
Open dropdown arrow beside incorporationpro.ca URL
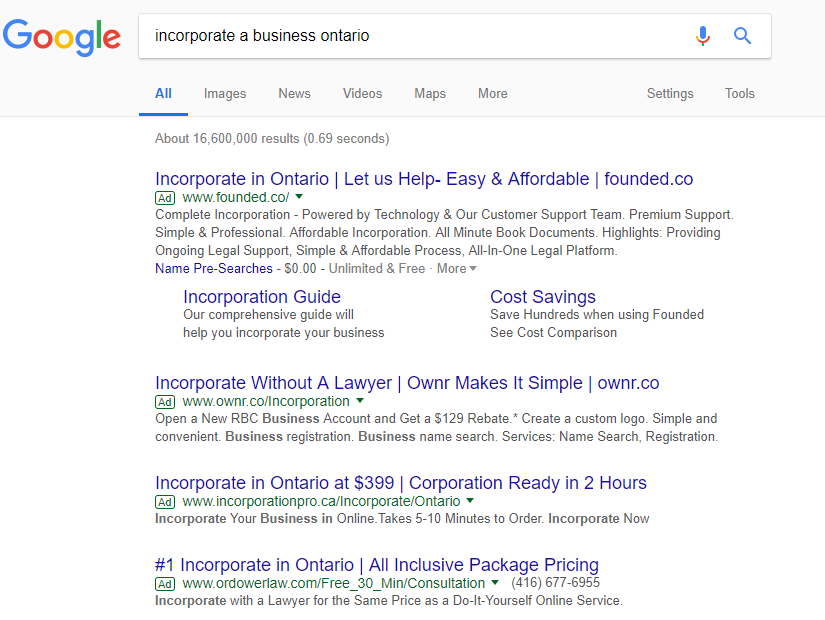470,501
